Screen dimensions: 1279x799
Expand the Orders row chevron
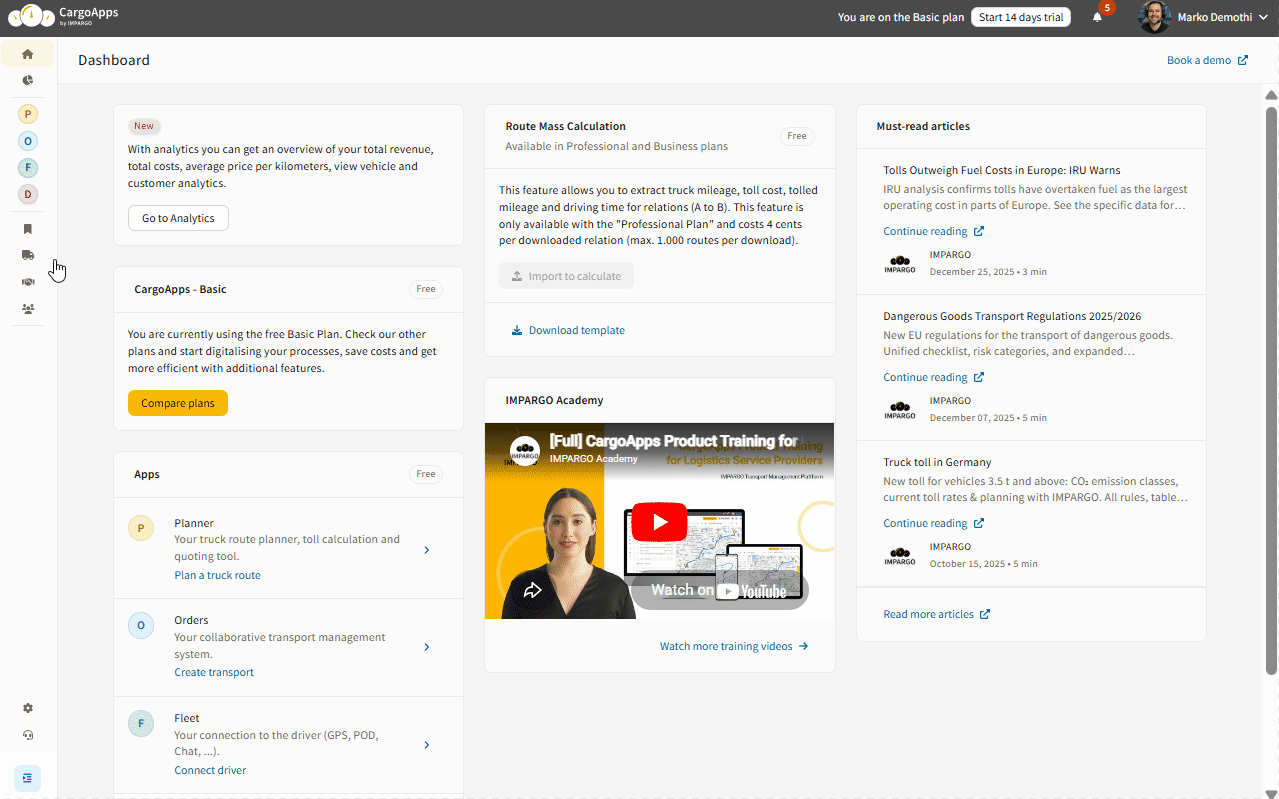tap(427, 647)
